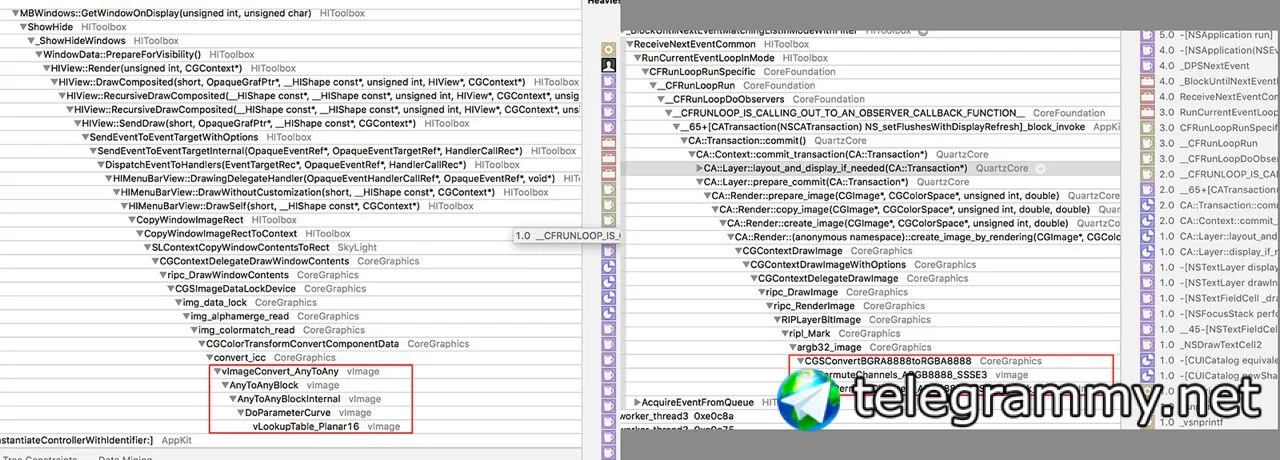
Task: Click the gear icon atop the left icon column
Action: [608, 49]
